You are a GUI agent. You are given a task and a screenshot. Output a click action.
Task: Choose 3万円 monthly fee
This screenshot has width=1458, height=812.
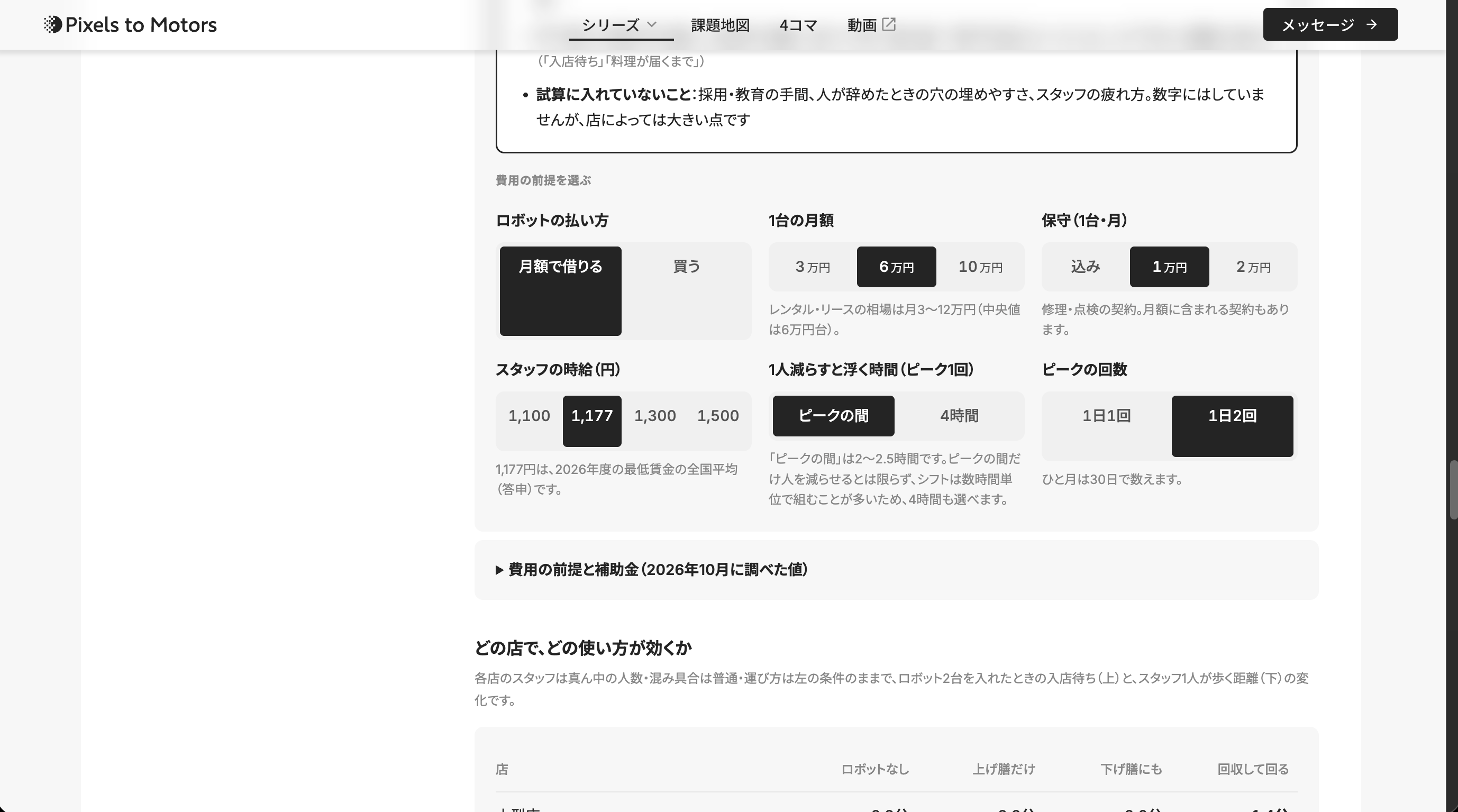[x=813, y=267]
